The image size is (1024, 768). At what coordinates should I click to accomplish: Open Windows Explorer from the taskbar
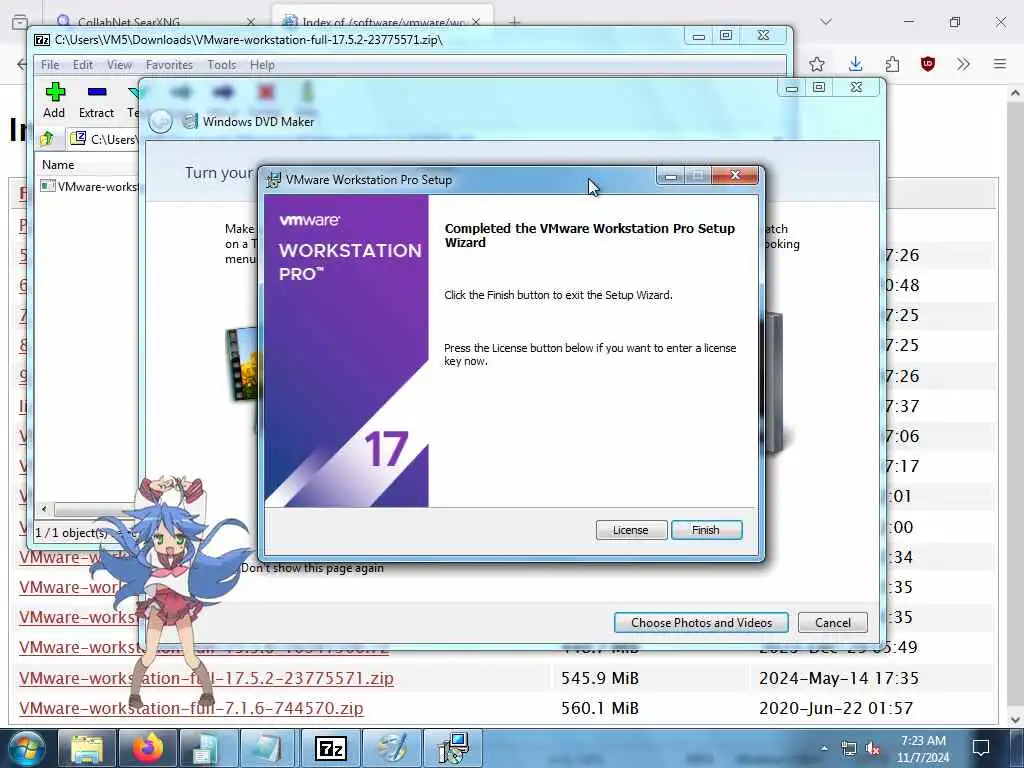pos(86,748)
